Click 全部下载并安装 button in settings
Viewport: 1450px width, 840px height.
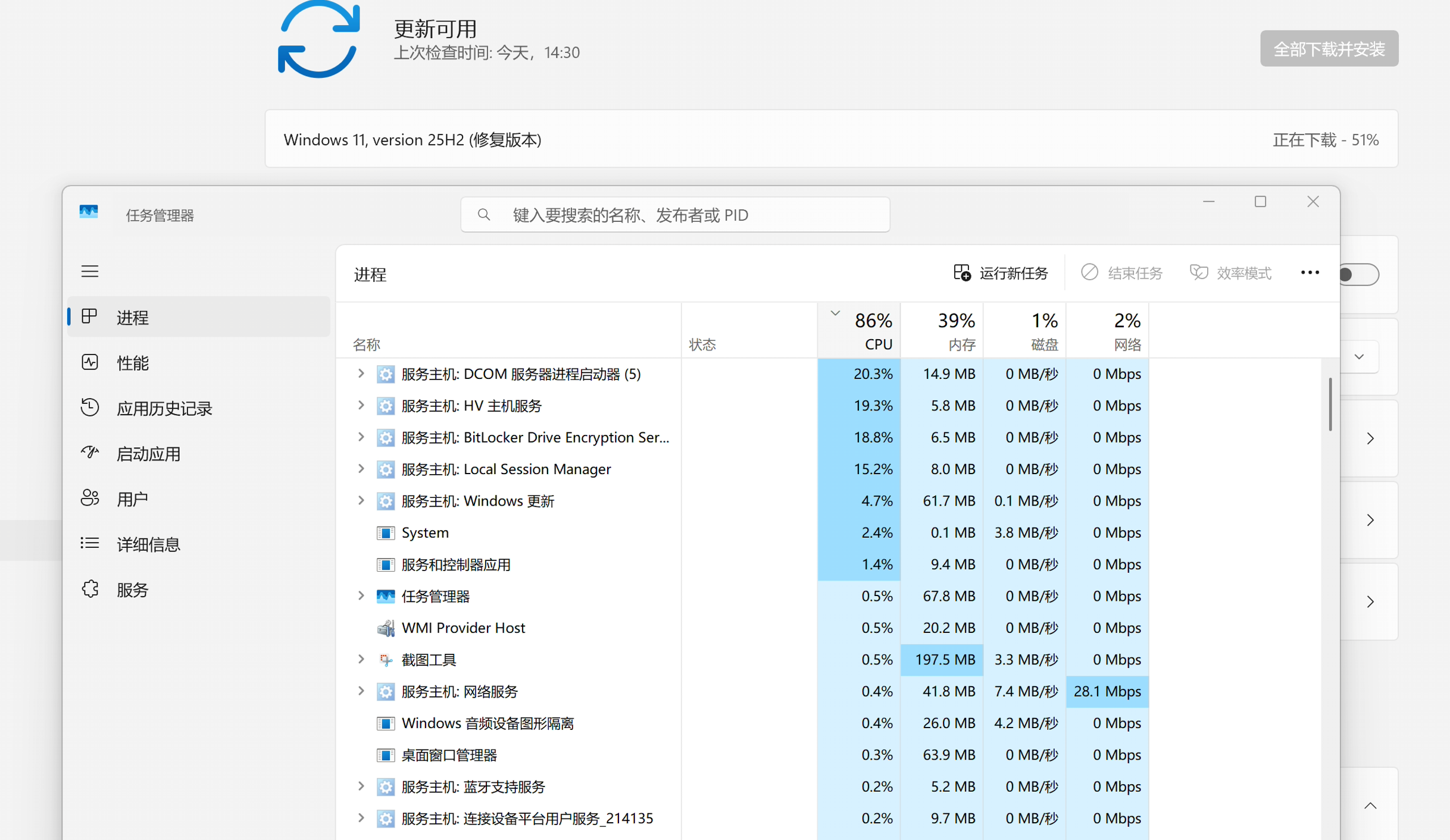pyautogui.click(x=1329, y=49)
